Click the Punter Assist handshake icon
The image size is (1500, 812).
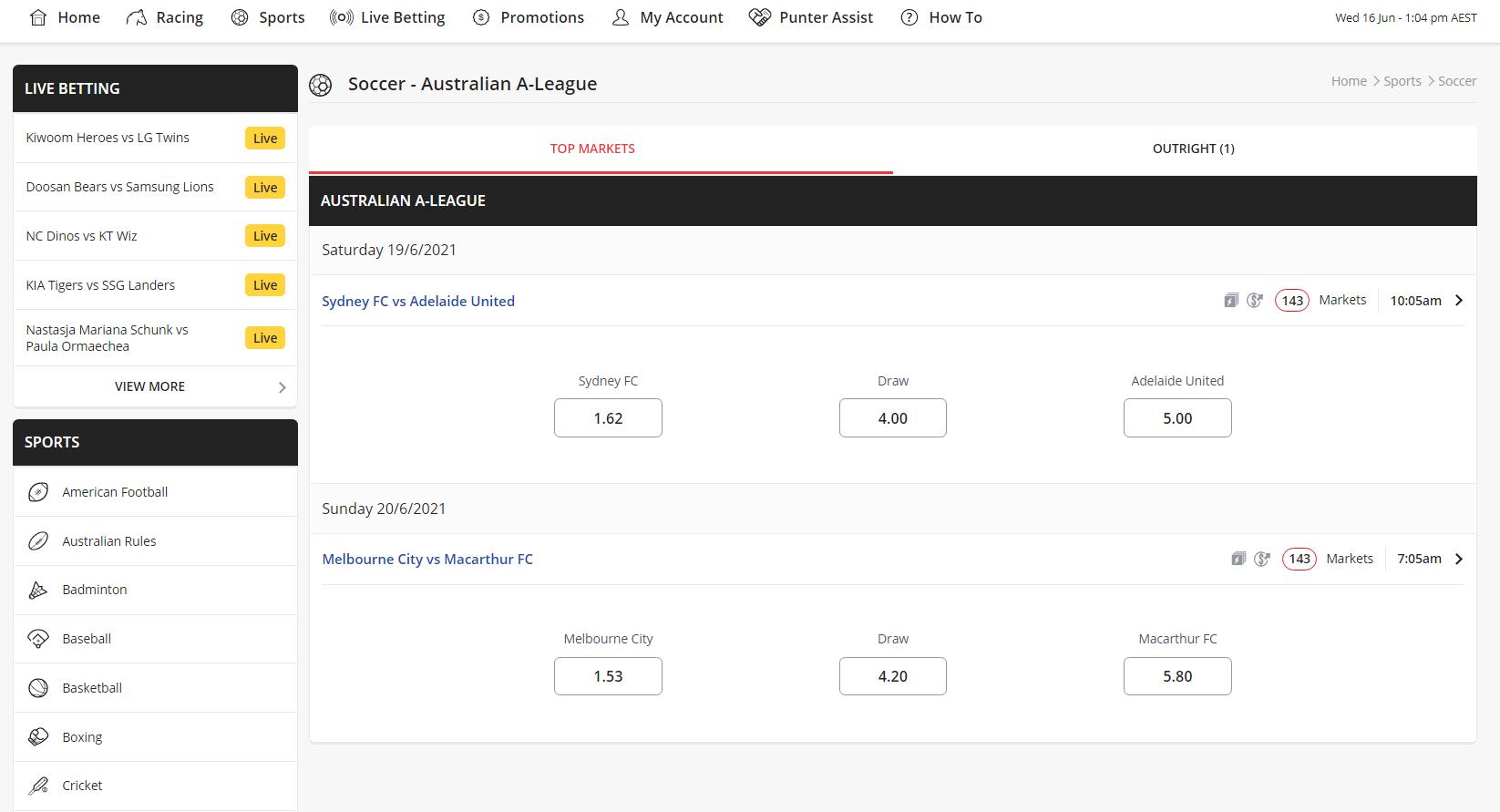(x=760, y=17)
